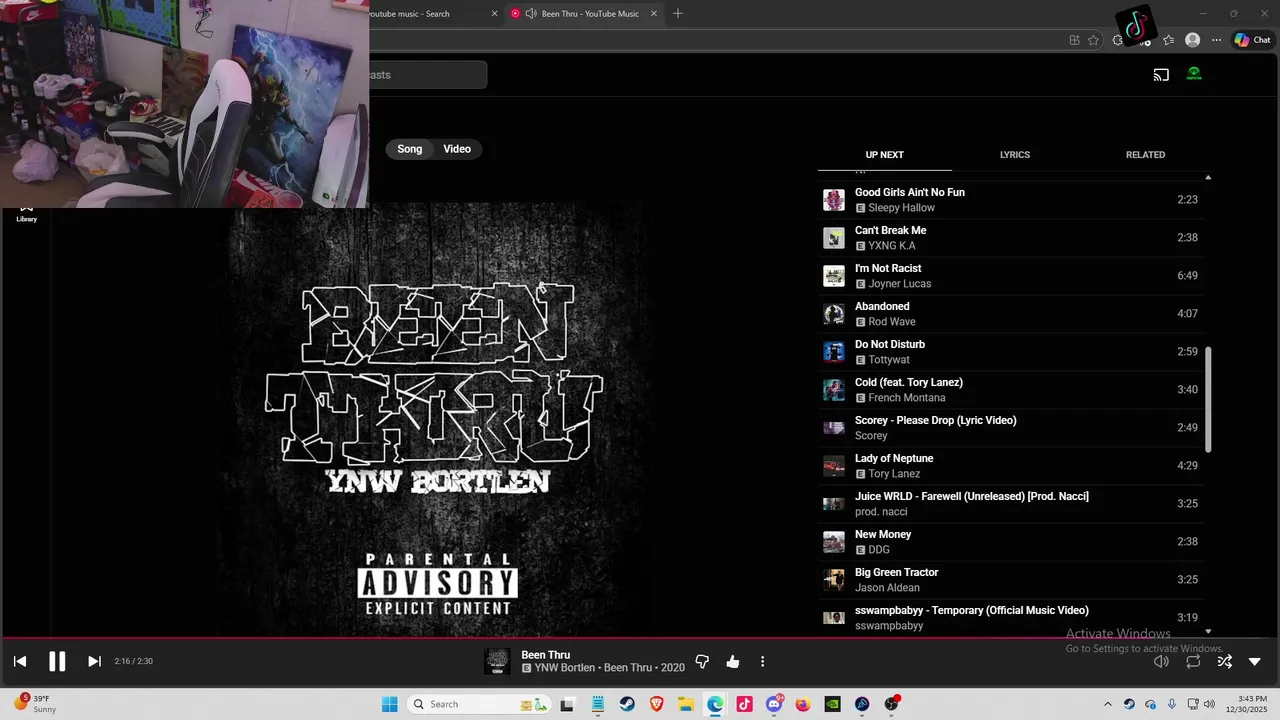Open NVIDIA app from the taskbar
The width and height of the screenshot is (1280, 720).
[x=832, y=704]
